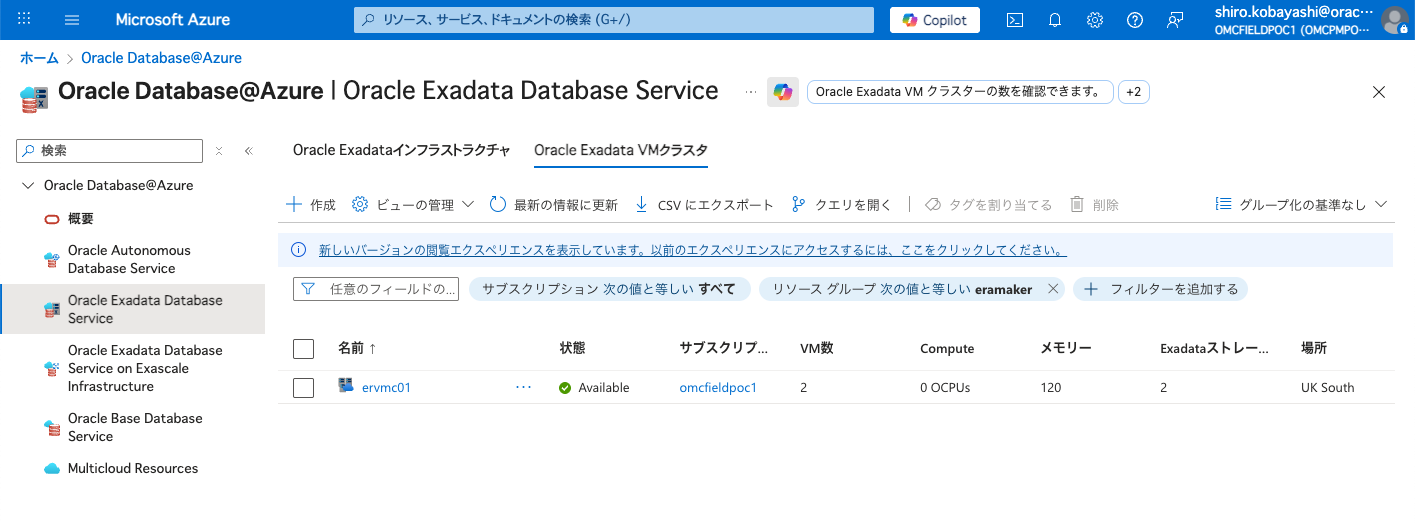The width and height of the screenshot is (1415, 527).
Task: Close the Oracle Exadata Database Service blade
Action: tap(1379, 92)
